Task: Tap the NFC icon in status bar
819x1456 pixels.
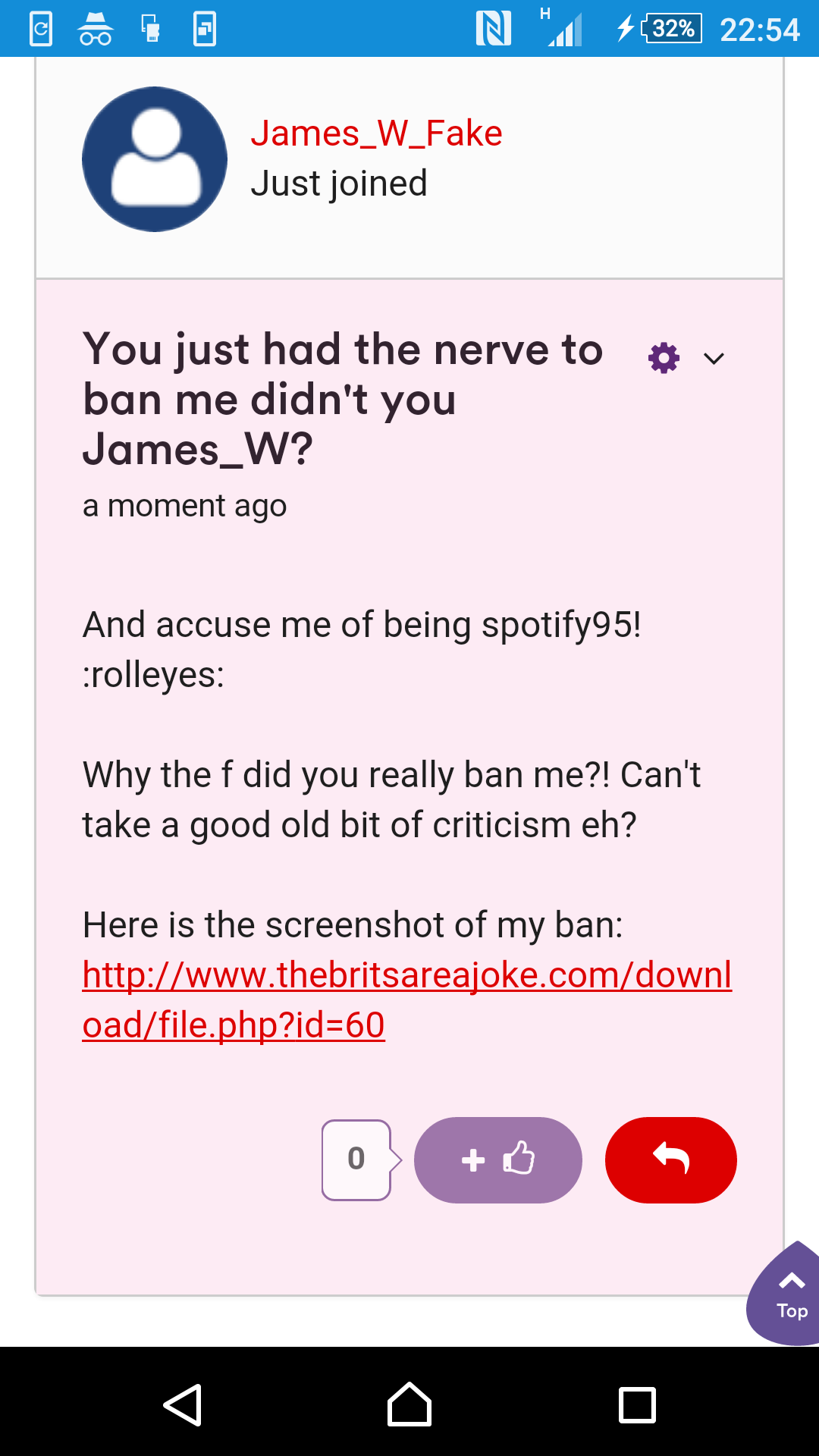Action: coord(493,29)
